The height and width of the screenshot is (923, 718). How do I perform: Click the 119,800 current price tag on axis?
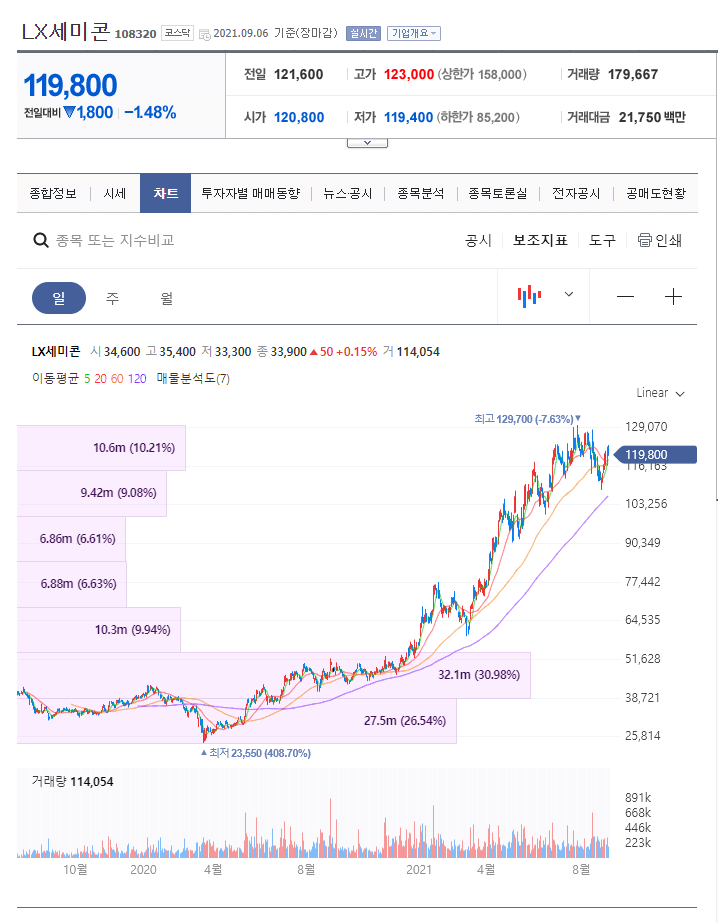[x=655, y=454]
